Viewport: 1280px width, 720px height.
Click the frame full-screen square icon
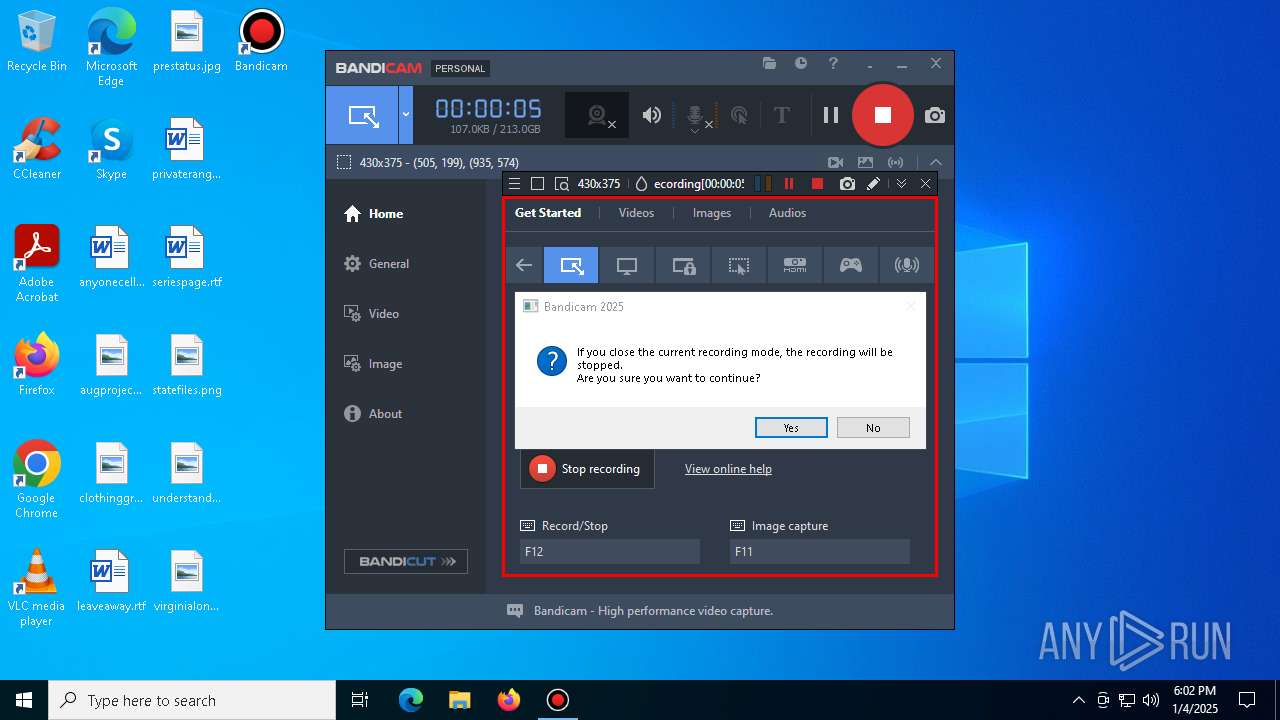[x=537, y=184]
